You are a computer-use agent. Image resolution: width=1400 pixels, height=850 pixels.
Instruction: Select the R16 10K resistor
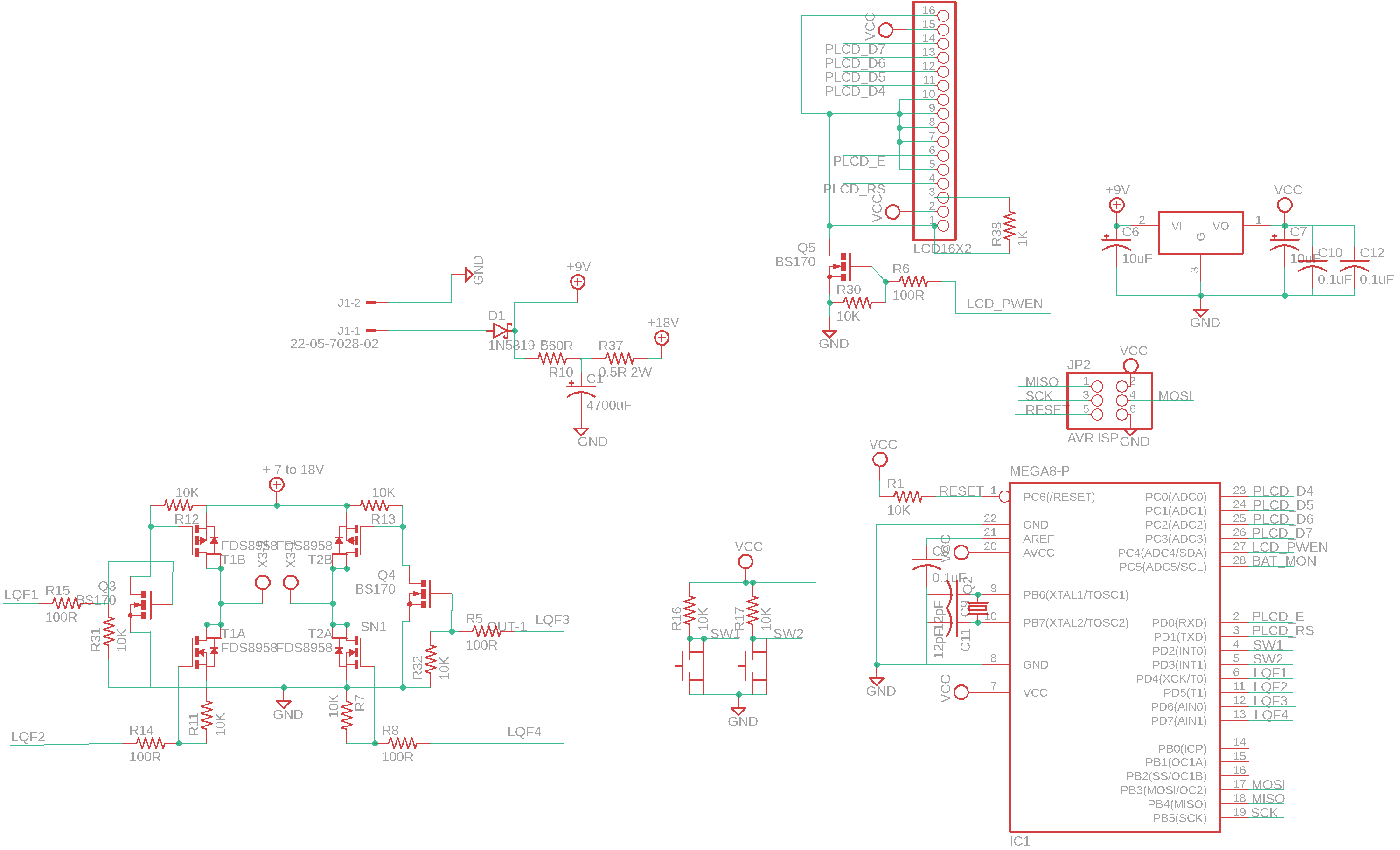[689, 610]
